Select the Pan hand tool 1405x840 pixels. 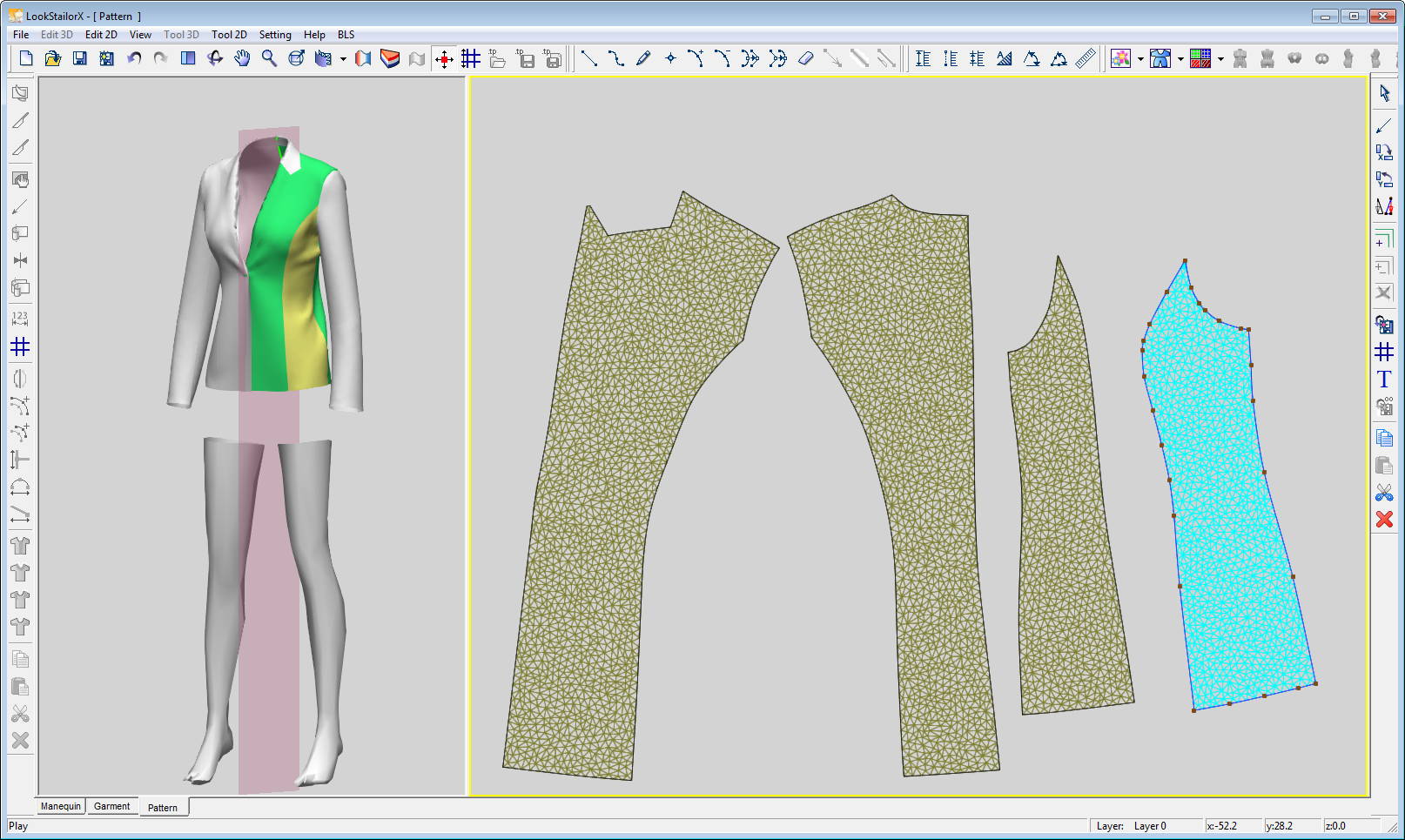tap(242, 58)
